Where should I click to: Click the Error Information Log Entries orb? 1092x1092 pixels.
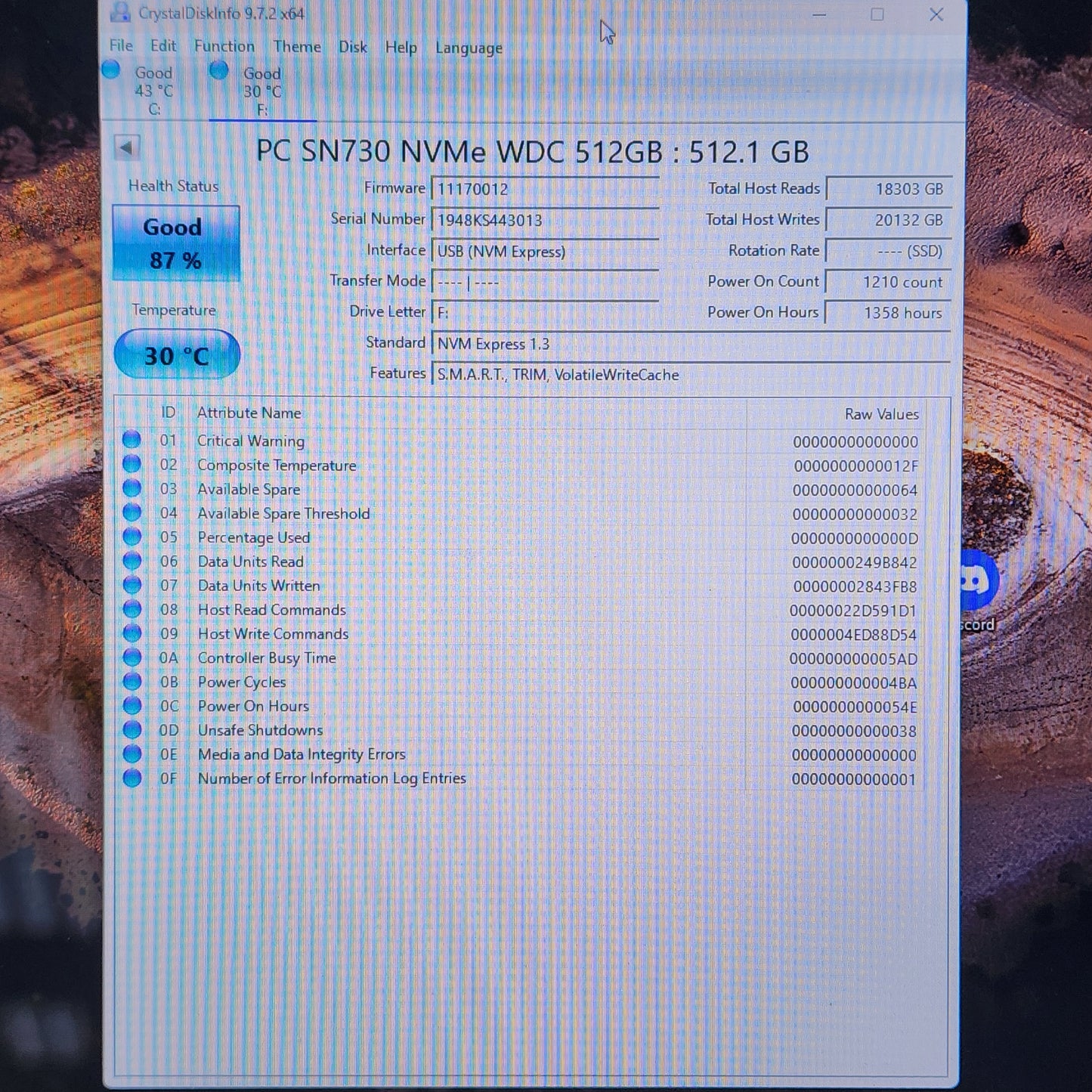131,778
